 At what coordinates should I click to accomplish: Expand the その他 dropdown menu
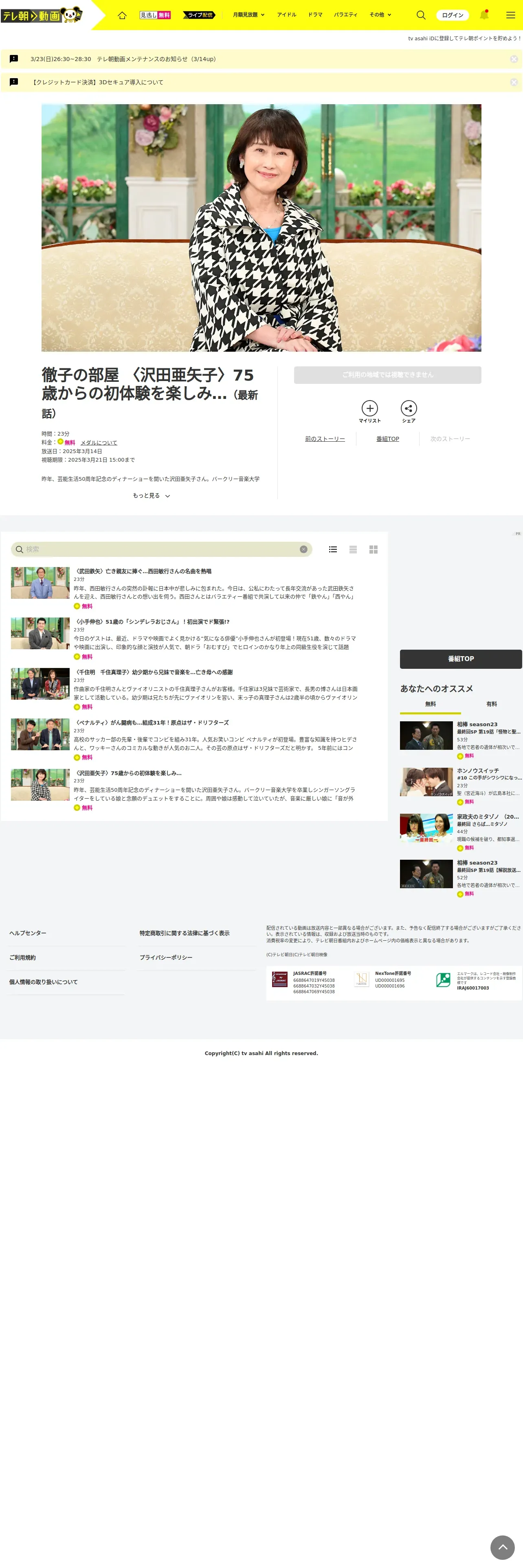[380, 15]
